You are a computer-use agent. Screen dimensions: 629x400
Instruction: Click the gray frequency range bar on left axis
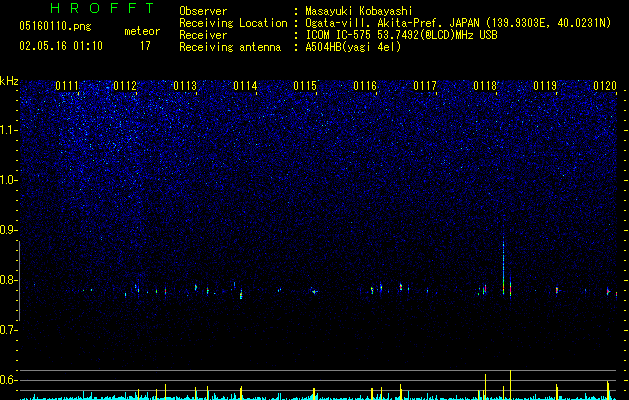click(19, 281)
